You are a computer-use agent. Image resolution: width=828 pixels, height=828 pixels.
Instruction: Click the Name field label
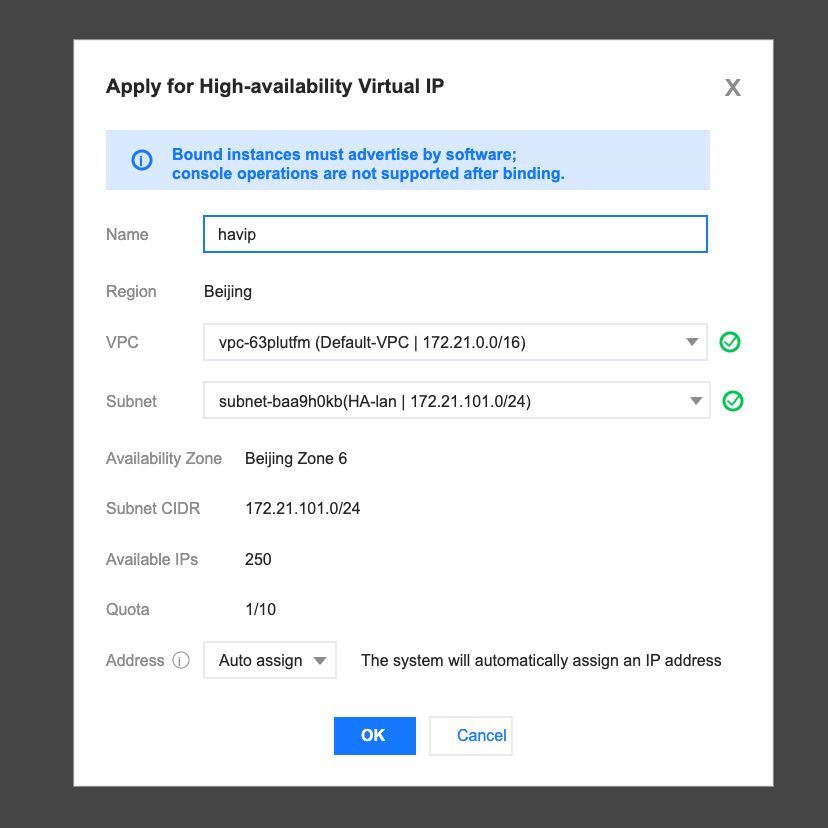[x=127, y=234]
